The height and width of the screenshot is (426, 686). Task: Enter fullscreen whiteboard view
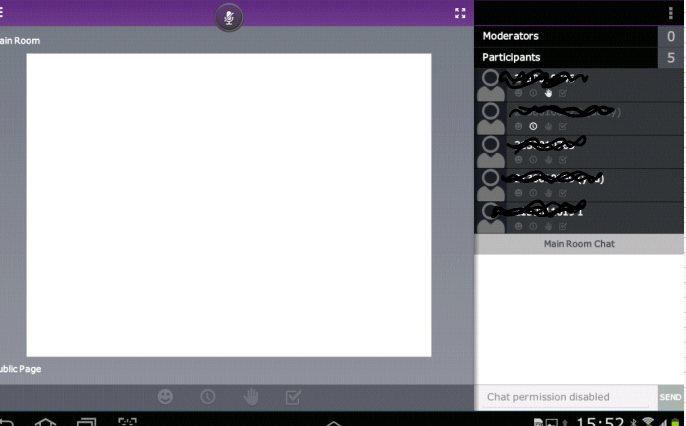point(460,13)
